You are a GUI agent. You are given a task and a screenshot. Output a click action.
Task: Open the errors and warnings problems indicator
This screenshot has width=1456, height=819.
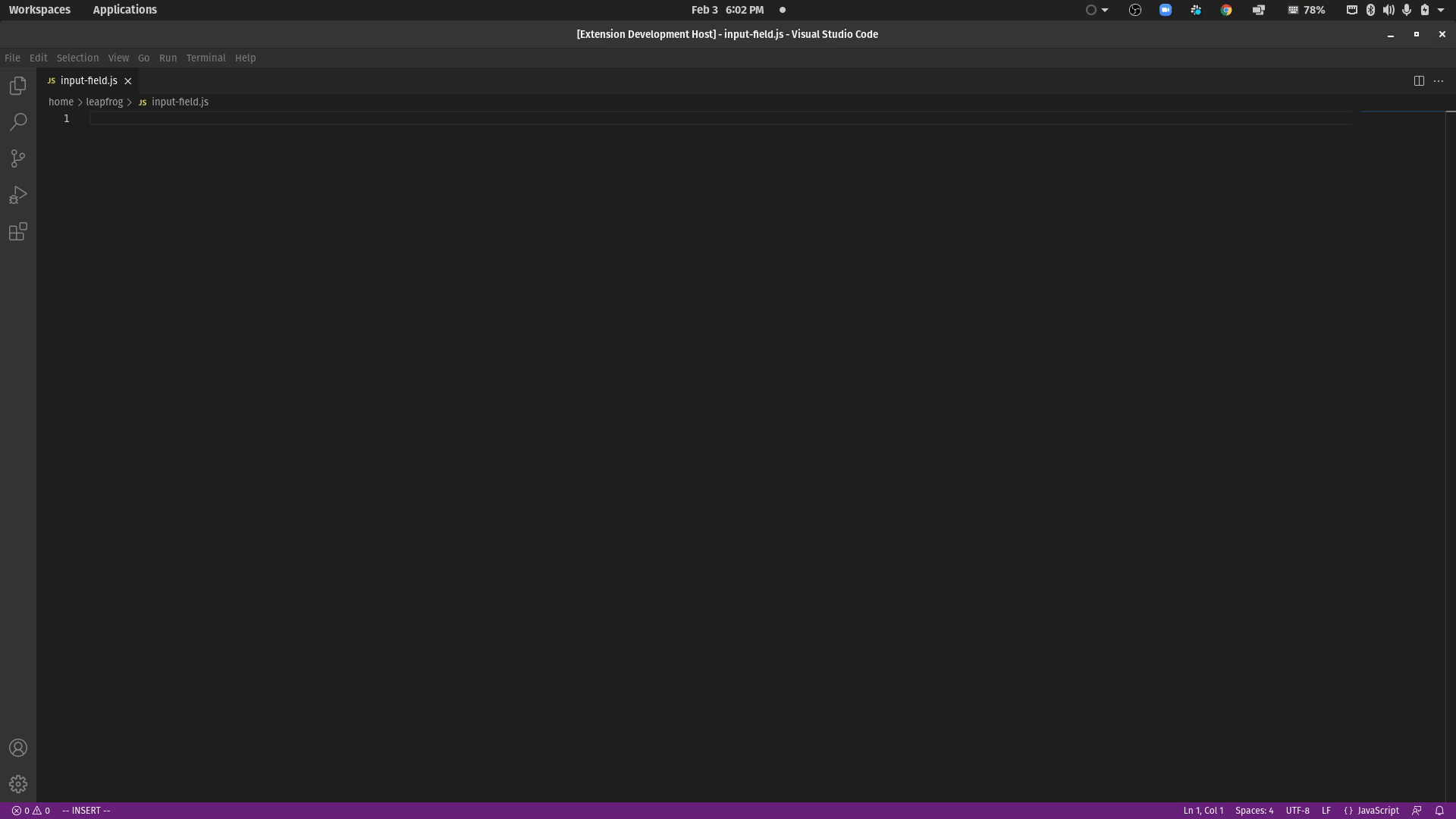coord(30,811)
